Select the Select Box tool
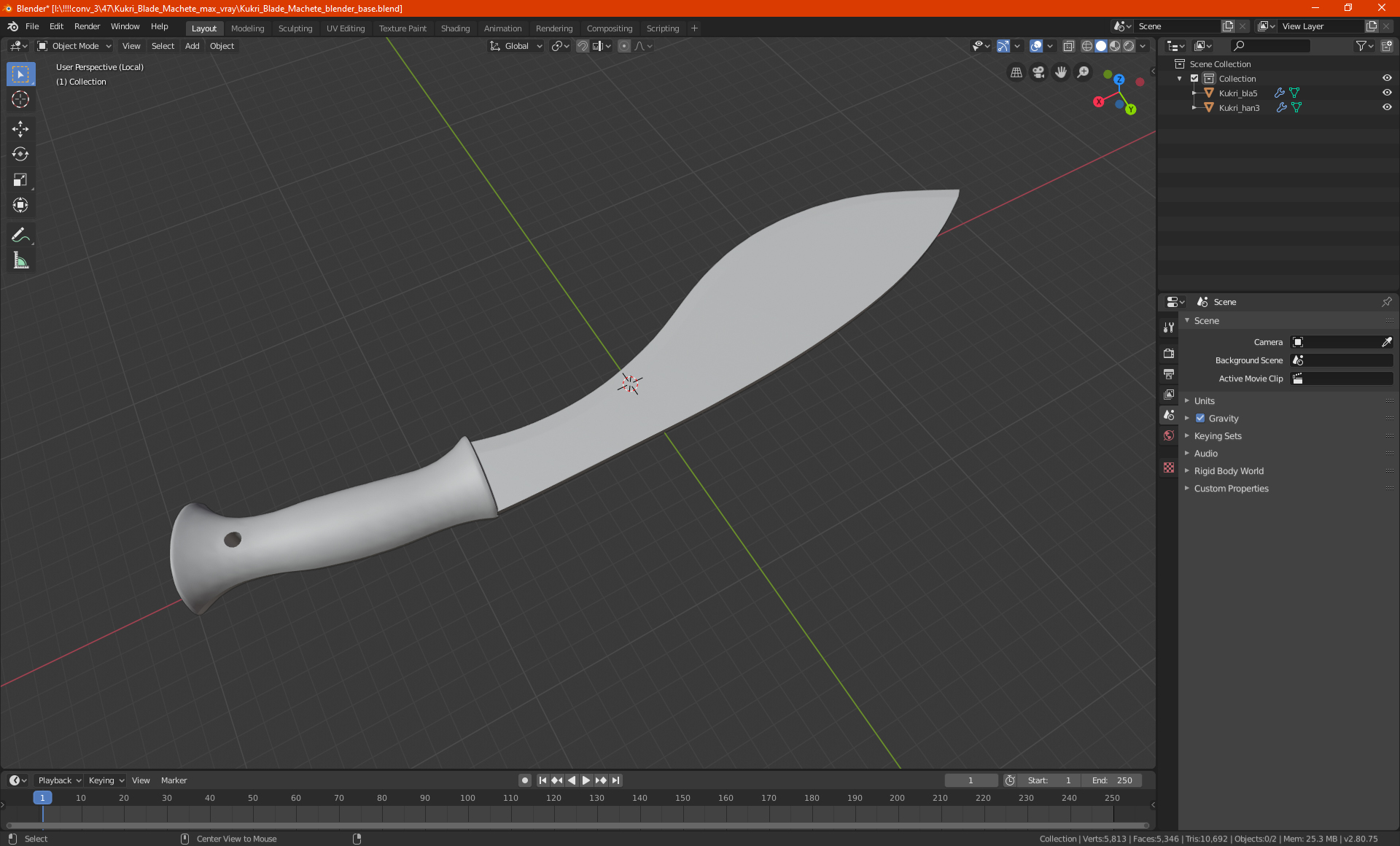This screenshot has height=846, width=1400. tap(20, 74)
